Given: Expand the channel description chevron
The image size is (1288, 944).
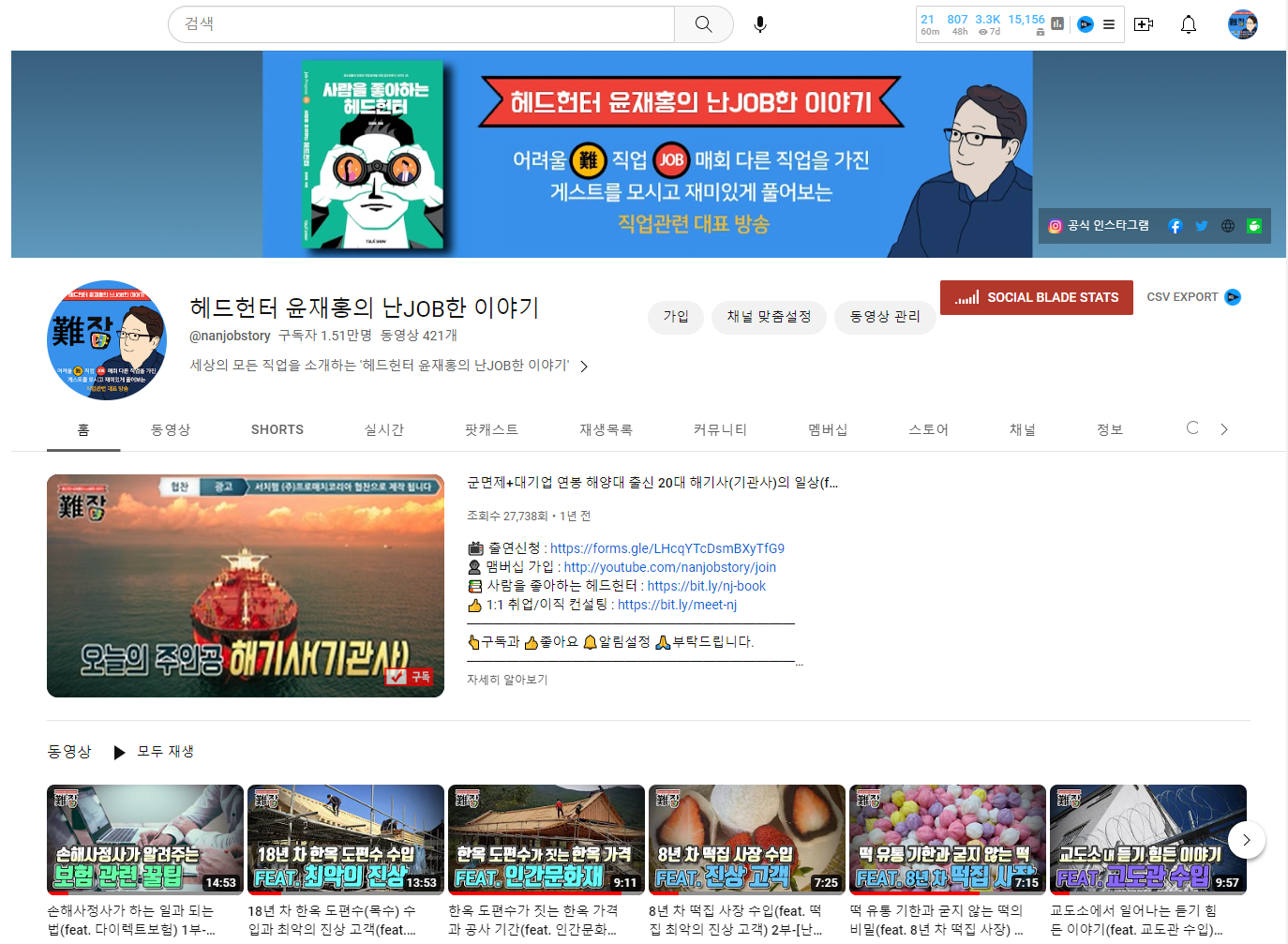Looking at the screenshot, I should [584, 367].
